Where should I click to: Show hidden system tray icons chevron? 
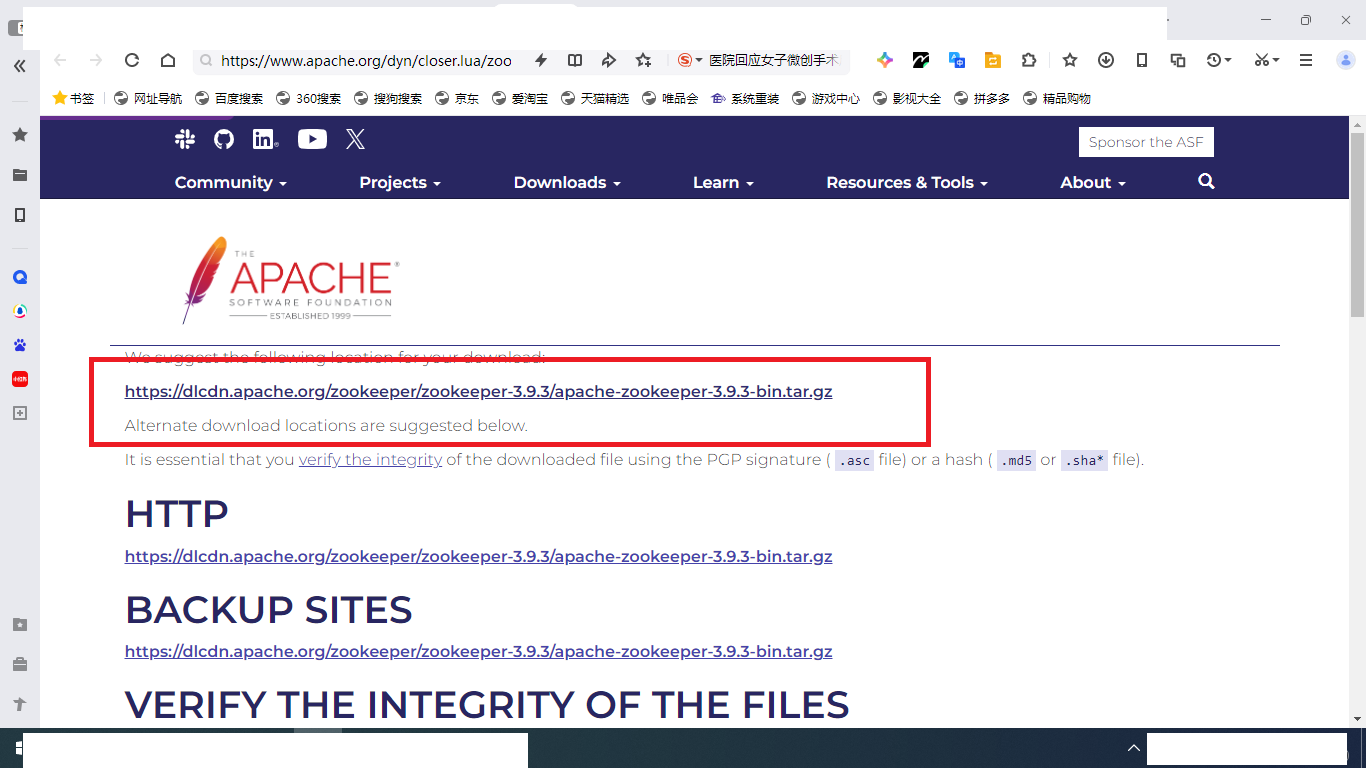click(x=1133, y=748)
